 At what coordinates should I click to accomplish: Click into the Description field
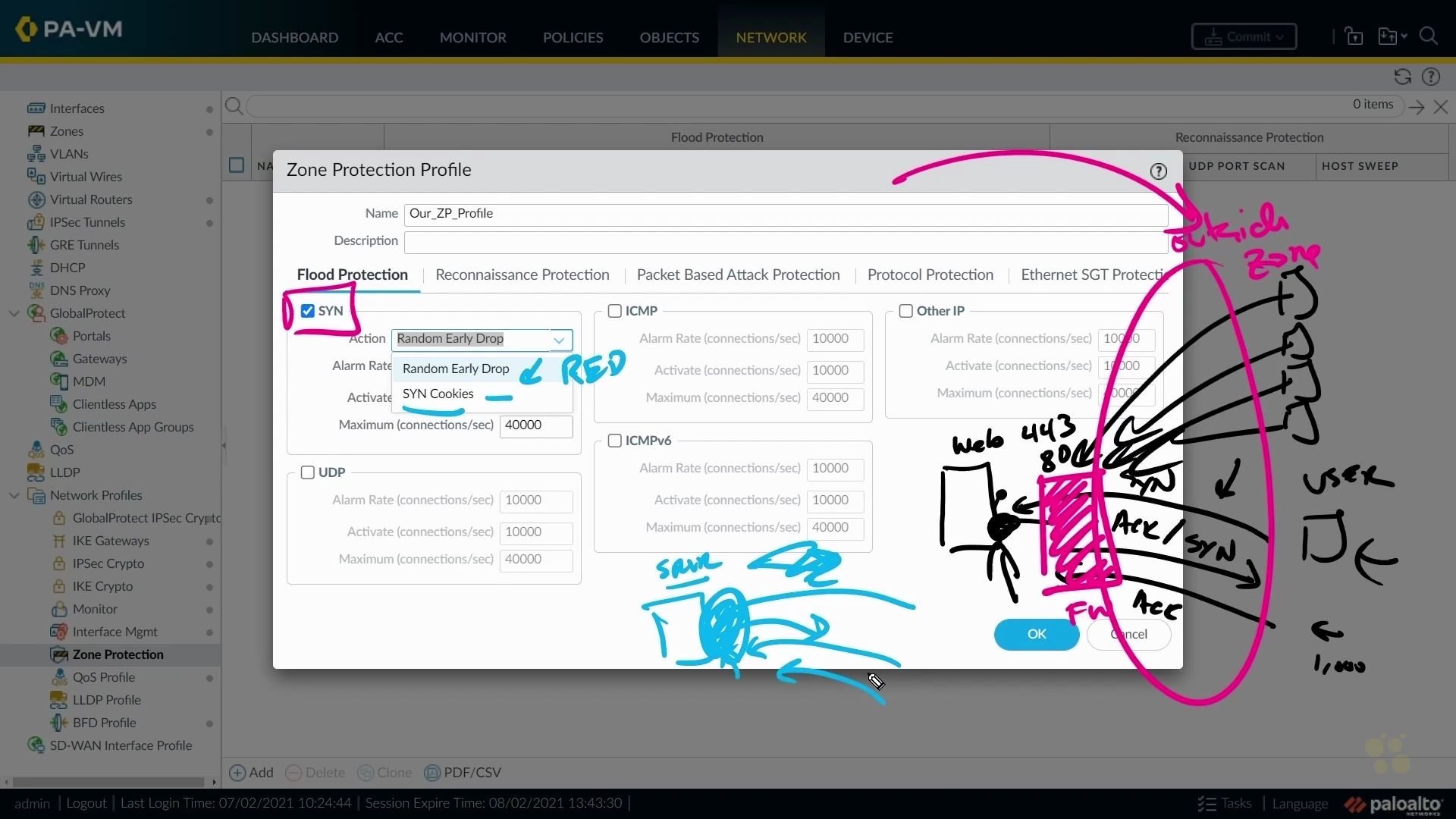click(786, 242)
